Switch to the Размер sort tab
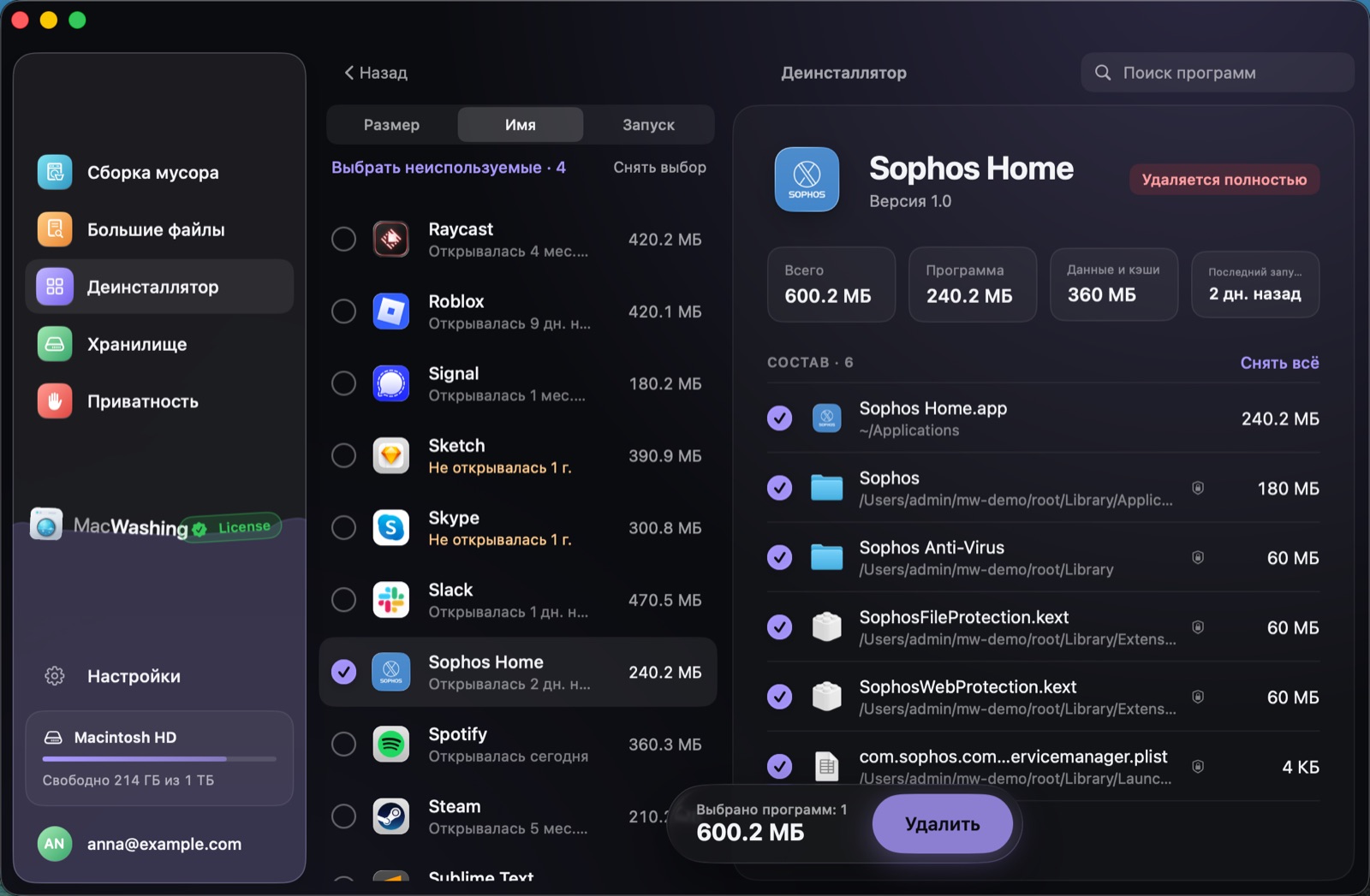Screen dimensions: 1370x896 click(x=392, y=125)
